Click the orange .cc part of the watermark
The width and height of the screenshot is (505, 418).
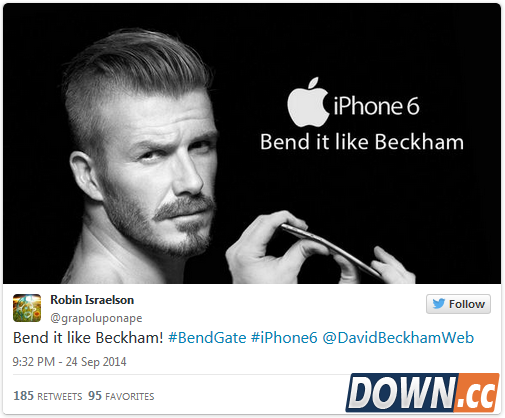(477, 392)
